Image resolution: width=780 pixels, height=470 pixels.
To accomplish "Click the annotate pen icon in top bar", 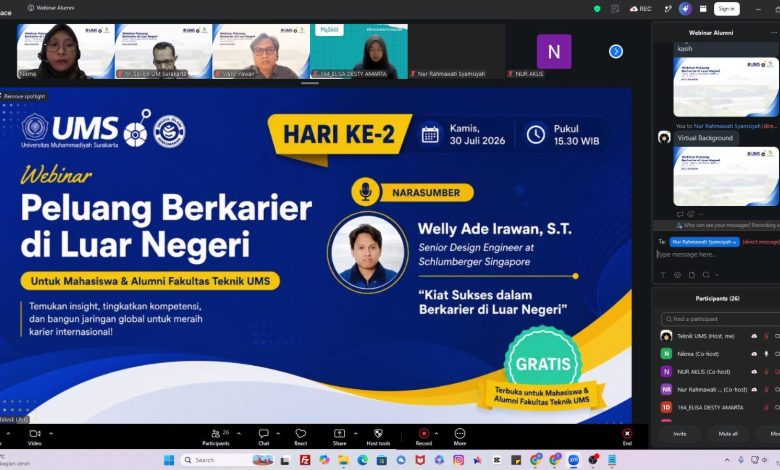I will pyautogui.click(x=668, y=8).
